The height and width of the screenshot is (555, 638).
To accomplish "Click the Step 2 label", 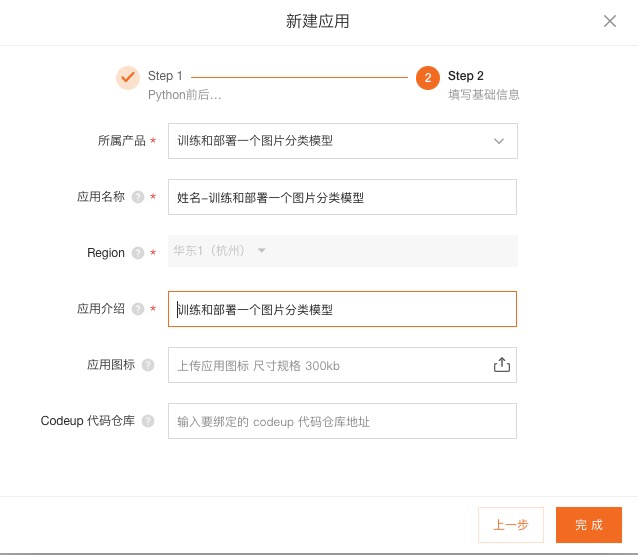I will 465,76.
